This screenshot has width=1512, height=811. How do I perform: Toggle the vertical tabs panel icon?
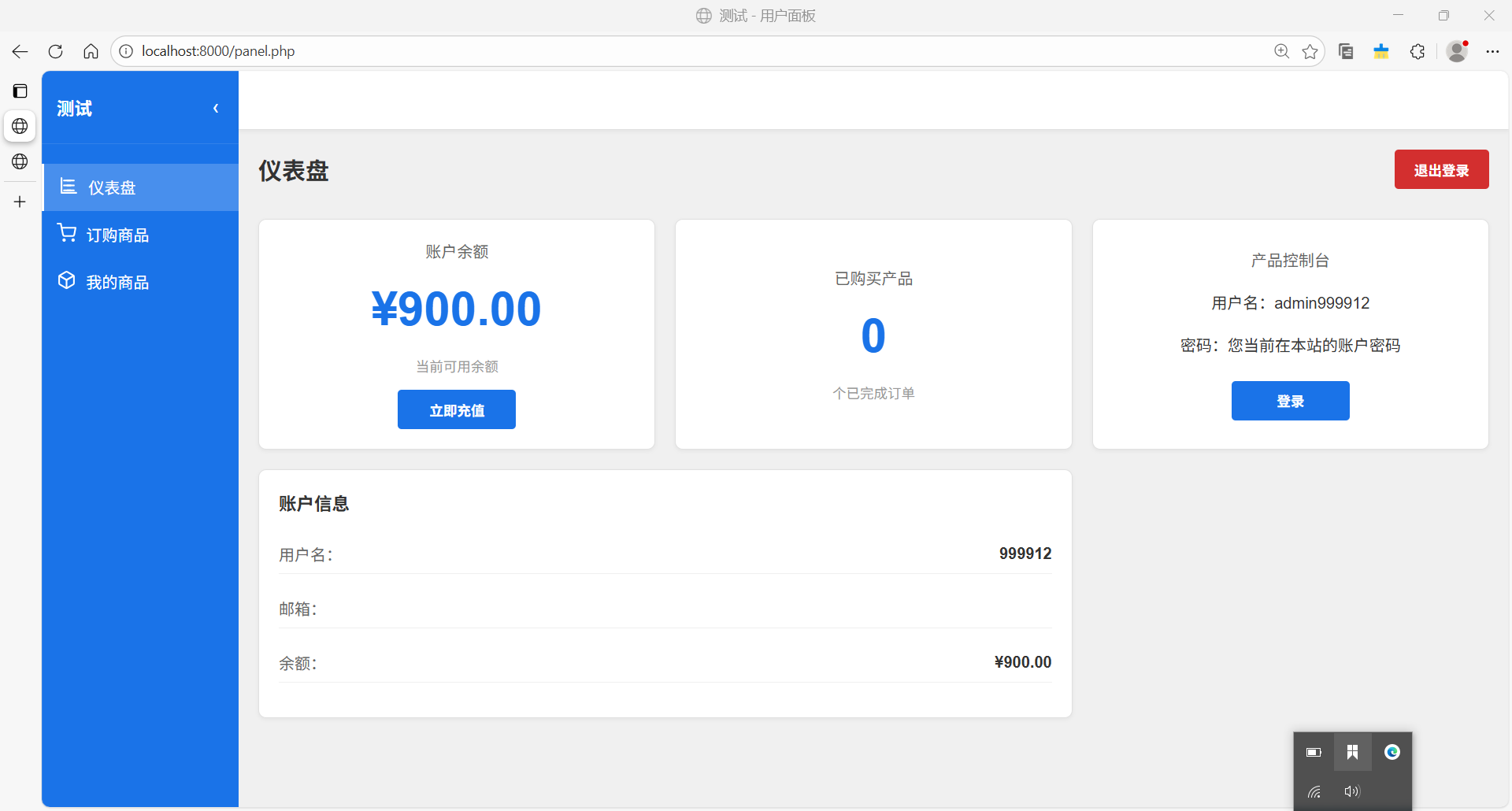click(x=20, y=91)
